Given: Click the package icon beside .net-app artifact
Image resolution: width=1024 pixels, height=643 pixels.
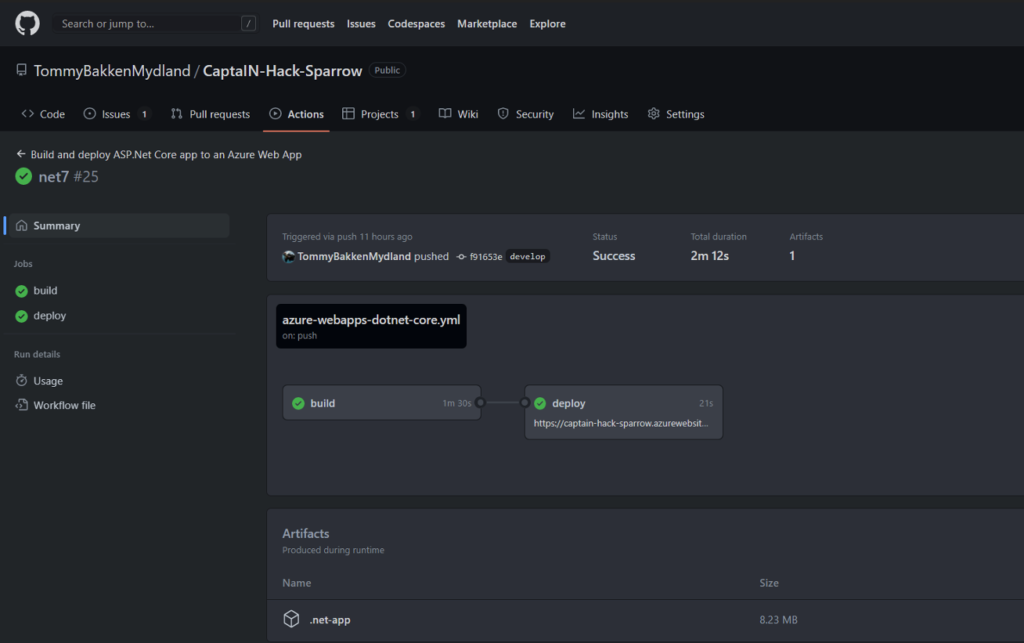Looking at the screenshot, I should [291, 619].
